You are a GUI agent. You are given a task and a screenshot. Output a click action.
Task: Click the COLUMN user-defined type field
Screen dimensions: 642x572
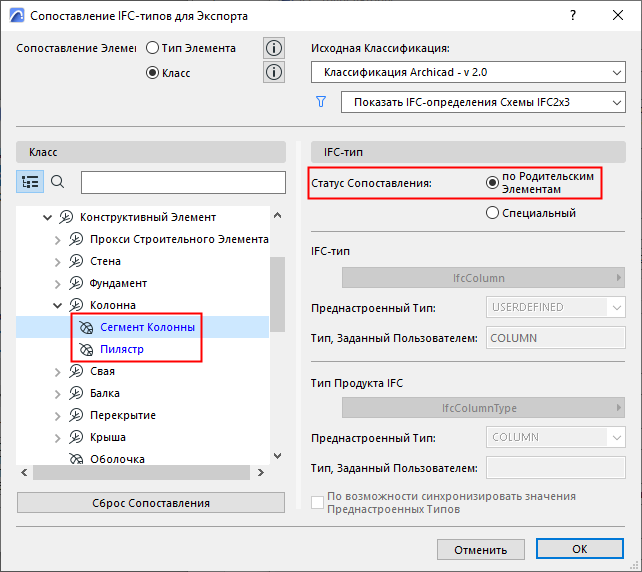556,338
